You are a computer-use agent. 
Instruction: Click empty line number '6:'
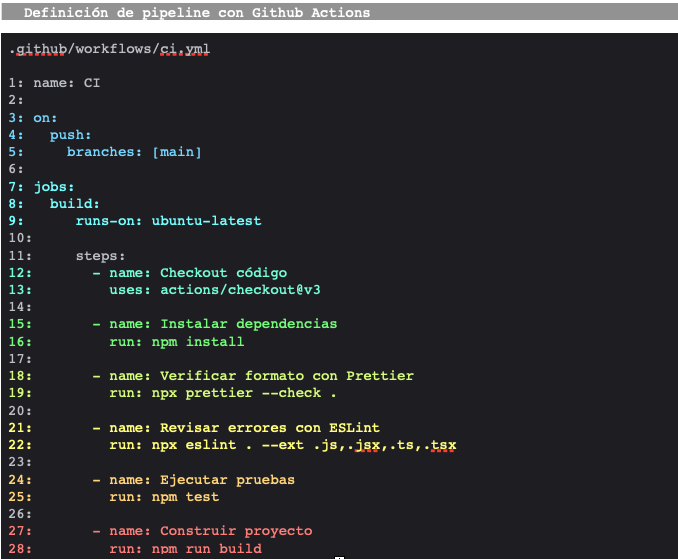pyautogui.click(x=16, y=169)
